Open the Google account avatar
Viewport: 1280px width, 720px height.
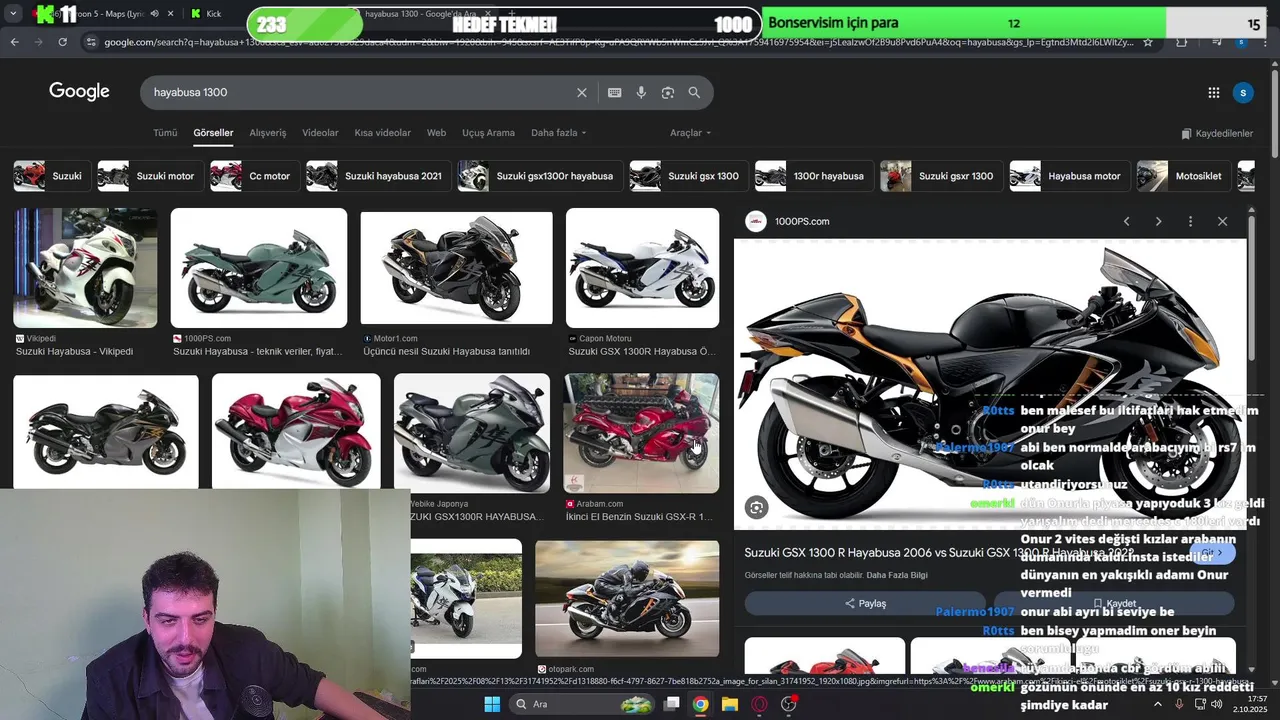click(x=1243, y=92)
